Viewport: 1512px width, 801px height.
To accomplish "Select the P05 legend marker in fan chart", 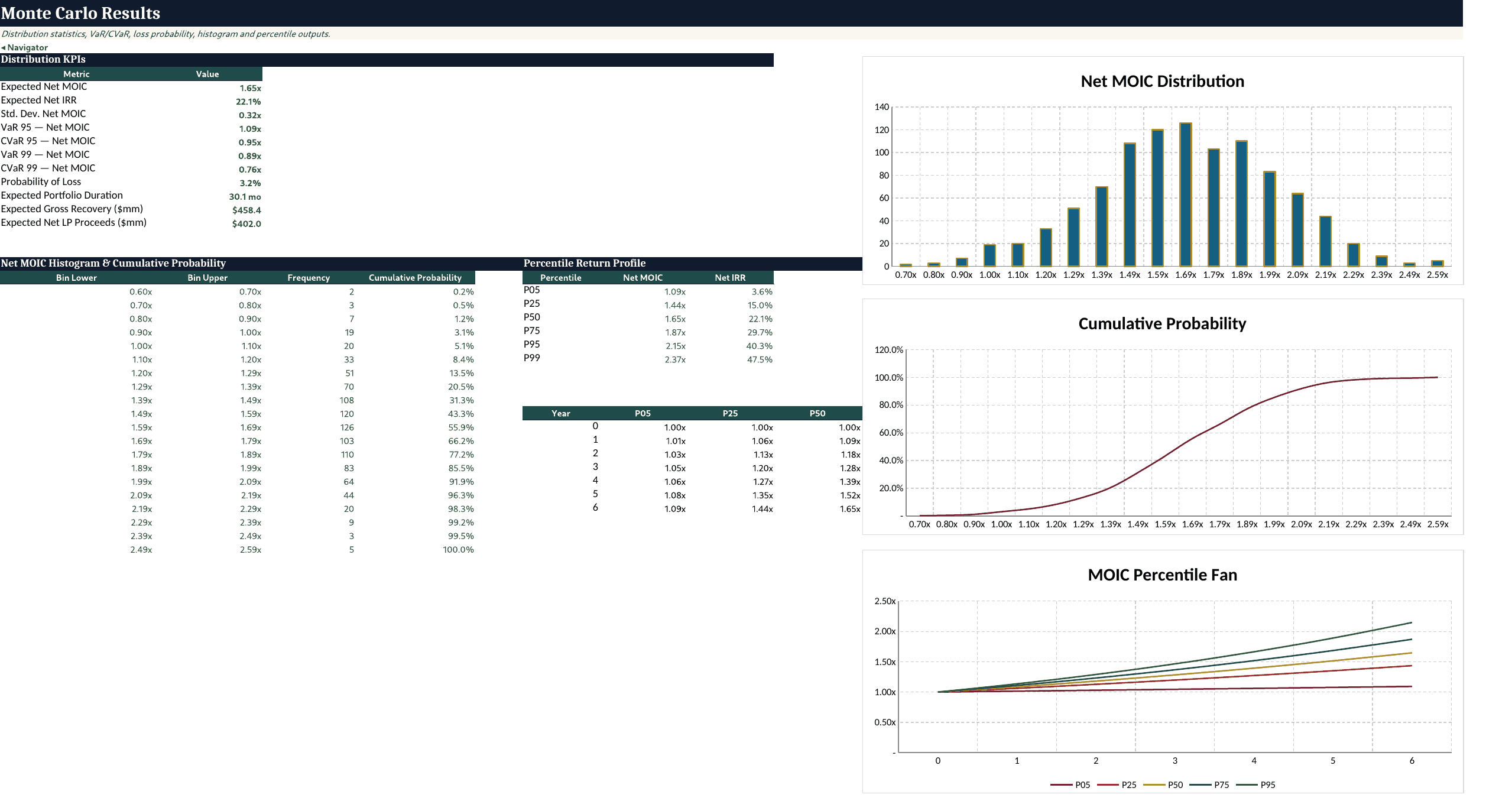I will point(1061,784).
